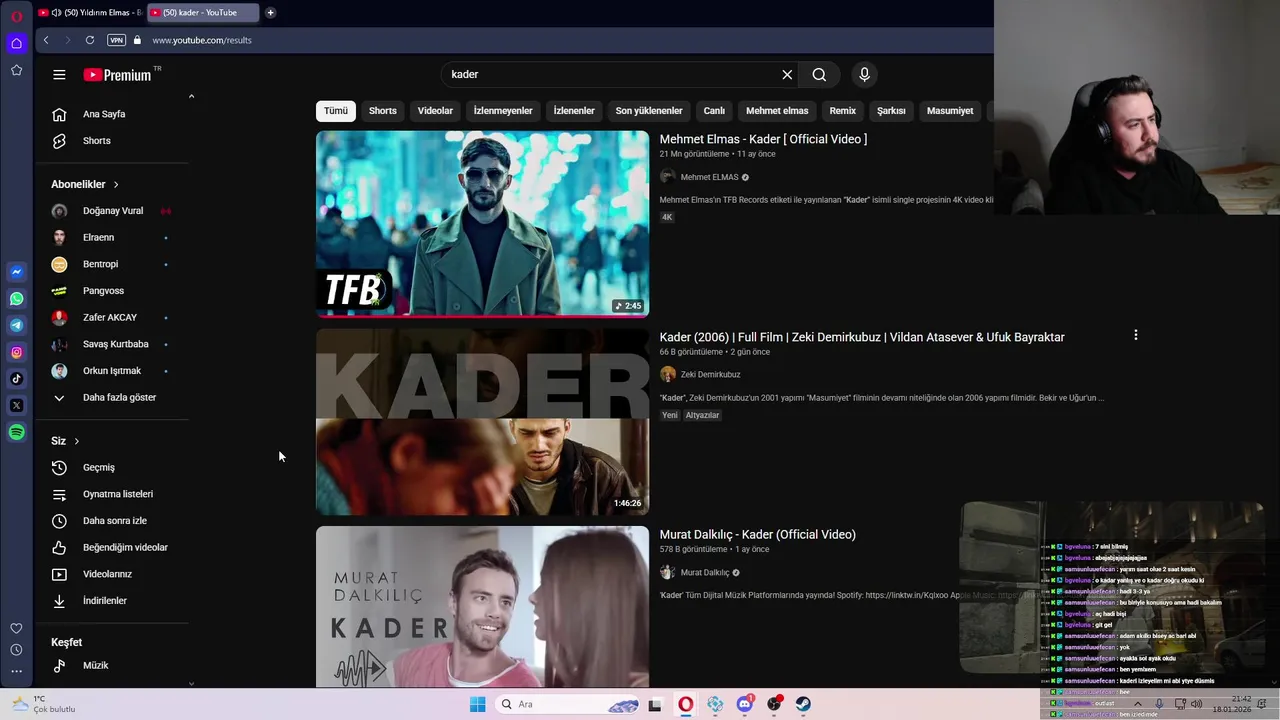Open Steam from the taskbar

pyautogui.click(x=803, y=704)
